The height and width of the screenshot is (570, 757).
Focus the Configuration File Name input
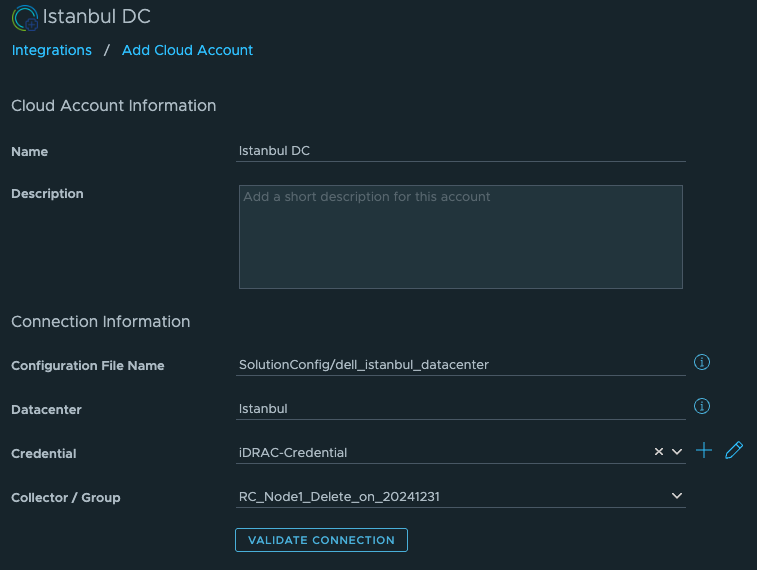[461, 365]
